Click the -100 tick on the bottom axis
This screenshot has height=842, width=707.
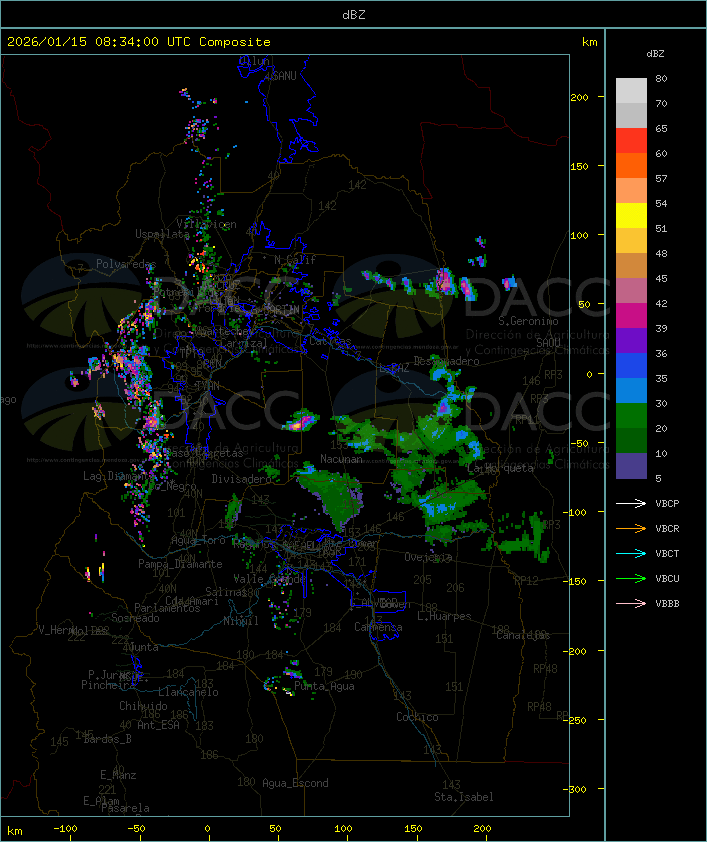(65, 829)
